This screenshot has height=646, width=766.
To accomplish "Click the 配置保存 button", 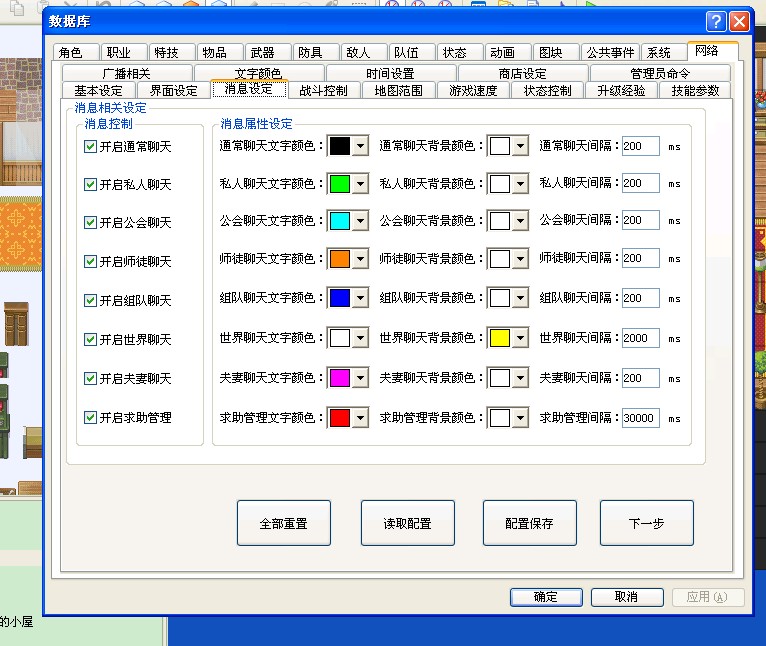I will (530, 523).
